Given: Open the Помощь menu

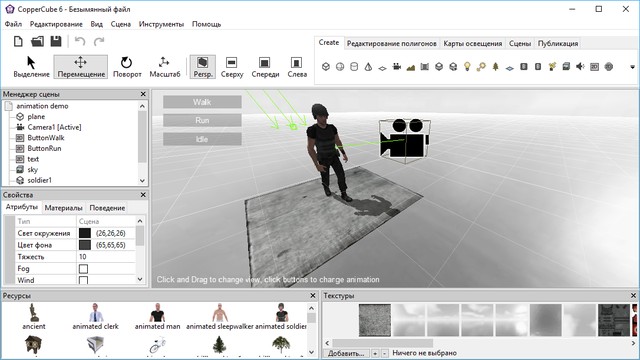Looking at the screenshot, I should (206, 24).
